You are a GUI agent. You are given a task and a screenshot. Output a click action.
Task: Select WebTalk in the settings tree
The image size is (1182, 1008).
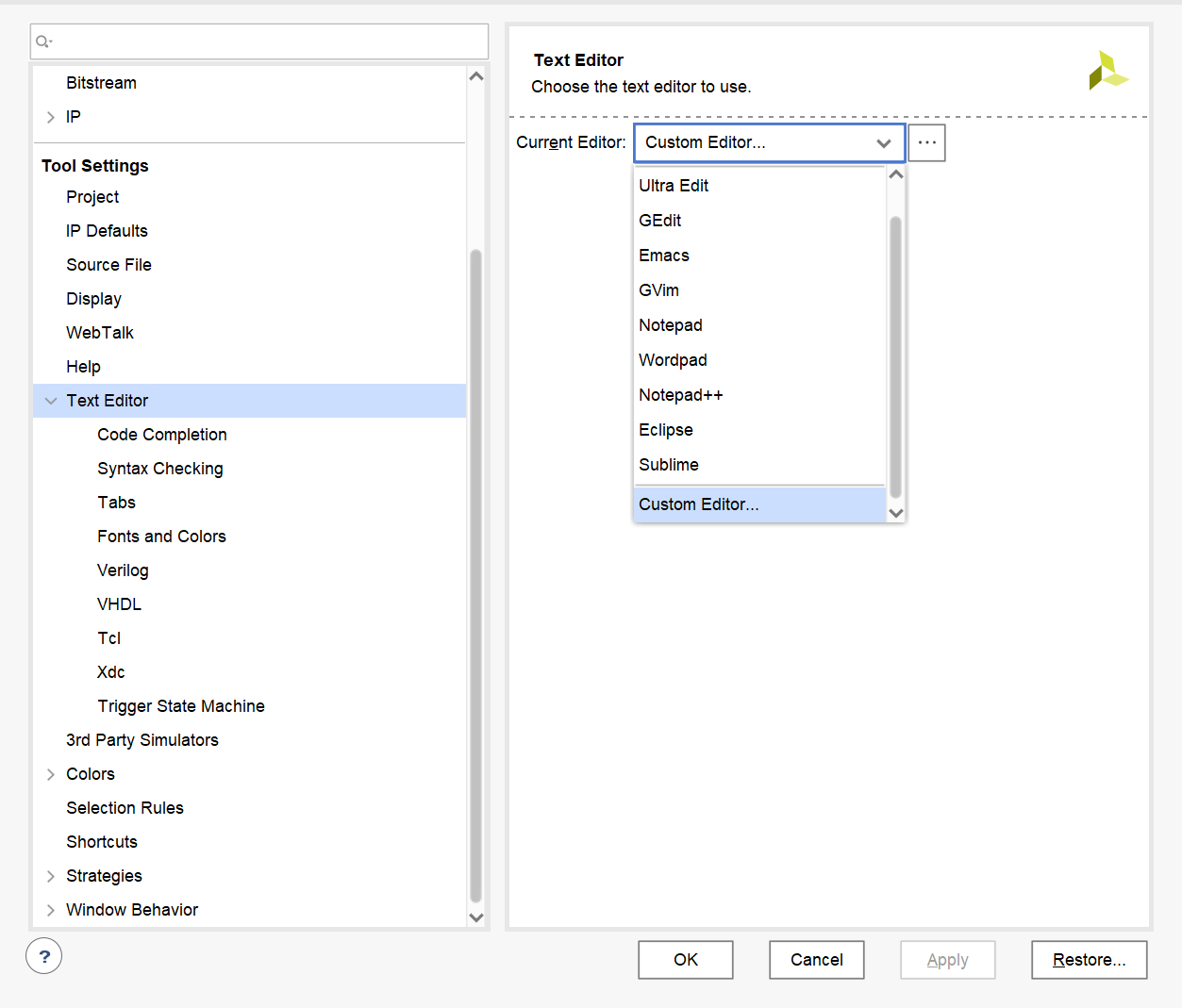tap(100, 333)
